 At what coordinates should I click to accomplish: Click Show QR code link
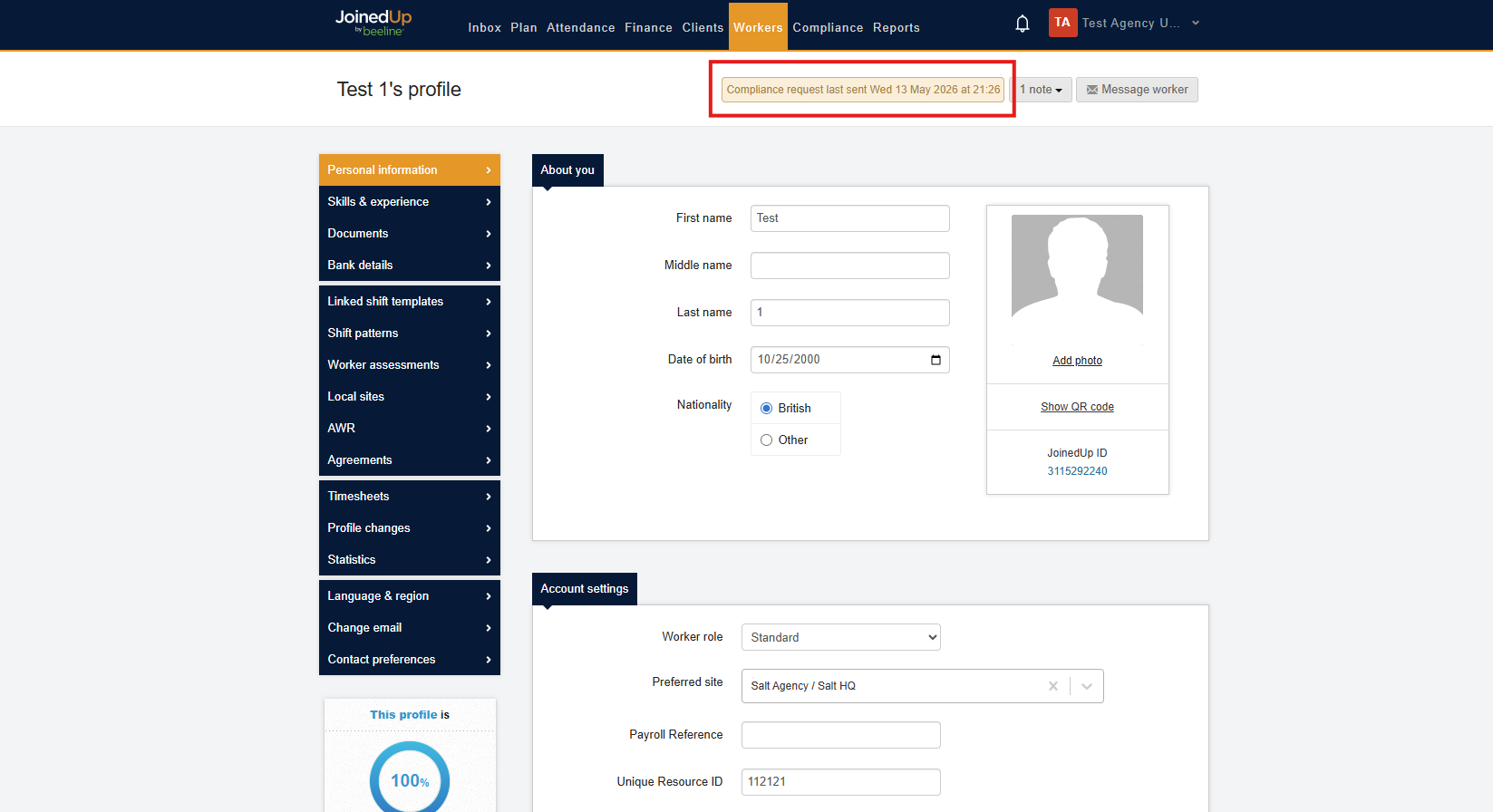(x=1077, y=407)
